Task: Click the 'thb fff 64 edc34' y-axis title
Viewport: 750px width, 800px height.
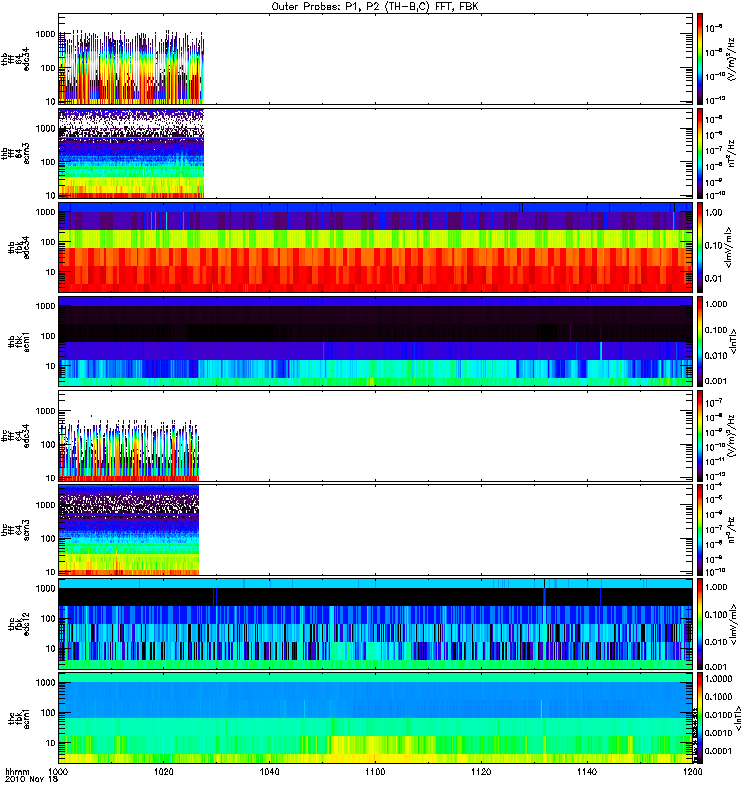Action: (x=15, y=59)
